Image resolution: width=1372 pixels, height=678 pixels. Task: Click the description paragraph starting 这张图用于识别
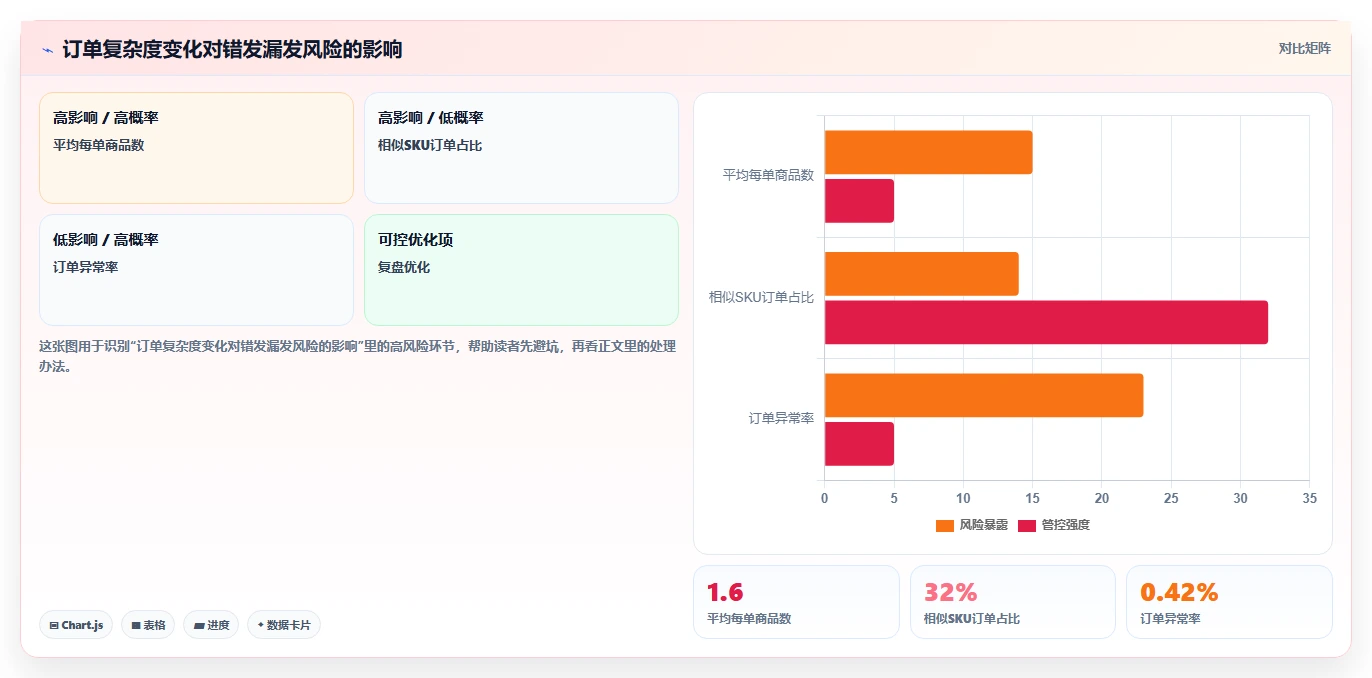coord(357,356)
